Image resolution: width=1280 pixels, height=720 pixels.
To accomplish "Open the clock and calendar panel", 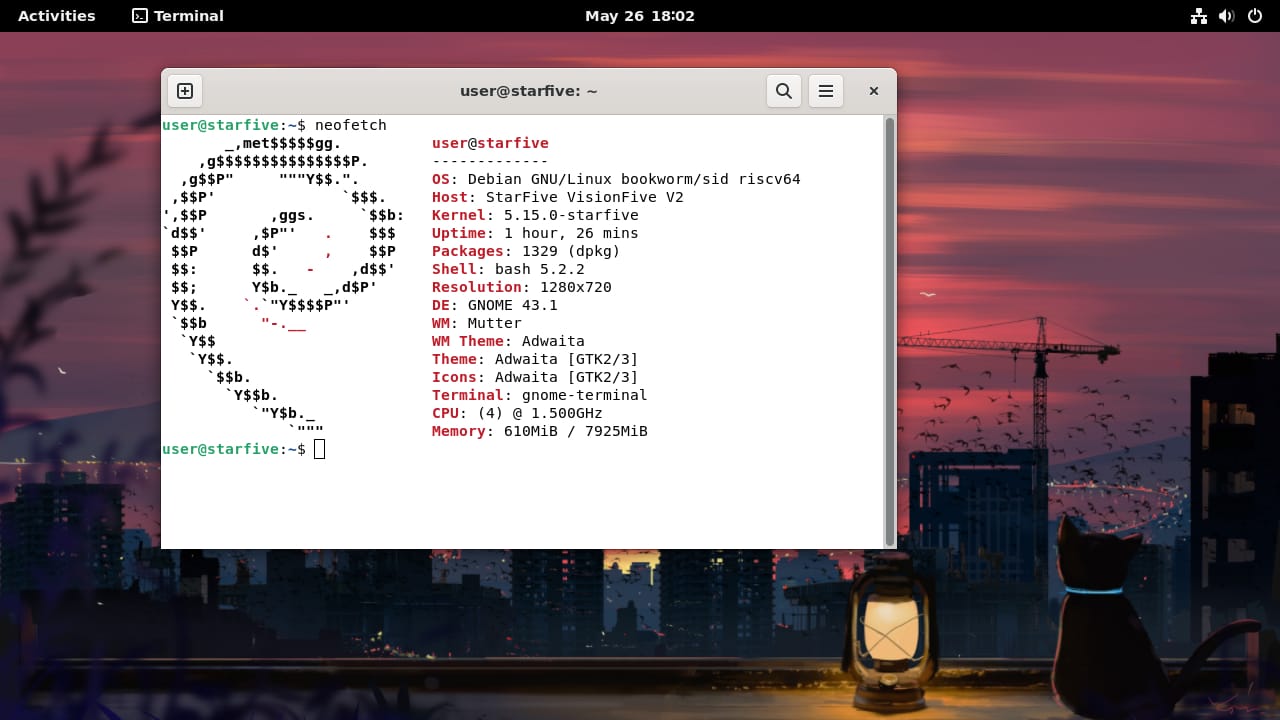I will (x=639, y=16).
